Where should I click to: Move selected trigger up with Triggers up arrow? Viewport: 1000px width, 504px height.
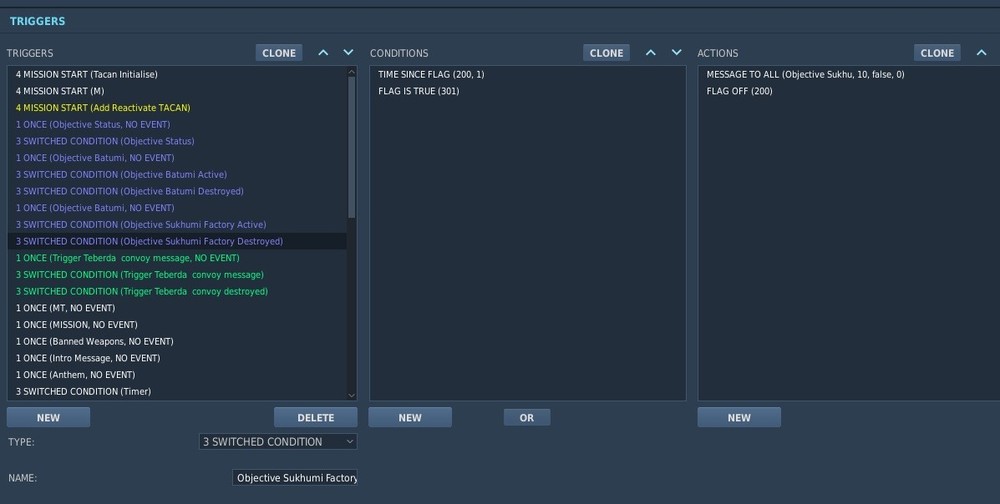click(x=323, y=52)
